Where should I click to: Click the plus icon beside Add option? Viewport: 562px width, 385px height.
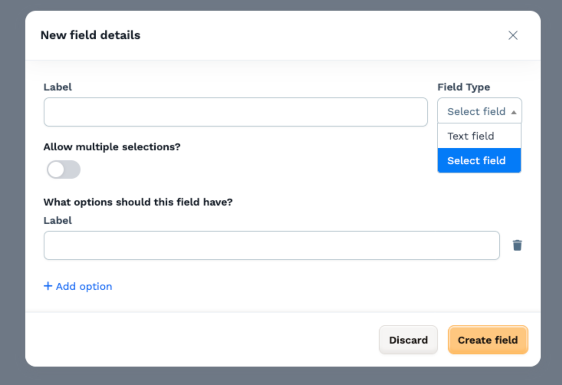pos(48,286)
